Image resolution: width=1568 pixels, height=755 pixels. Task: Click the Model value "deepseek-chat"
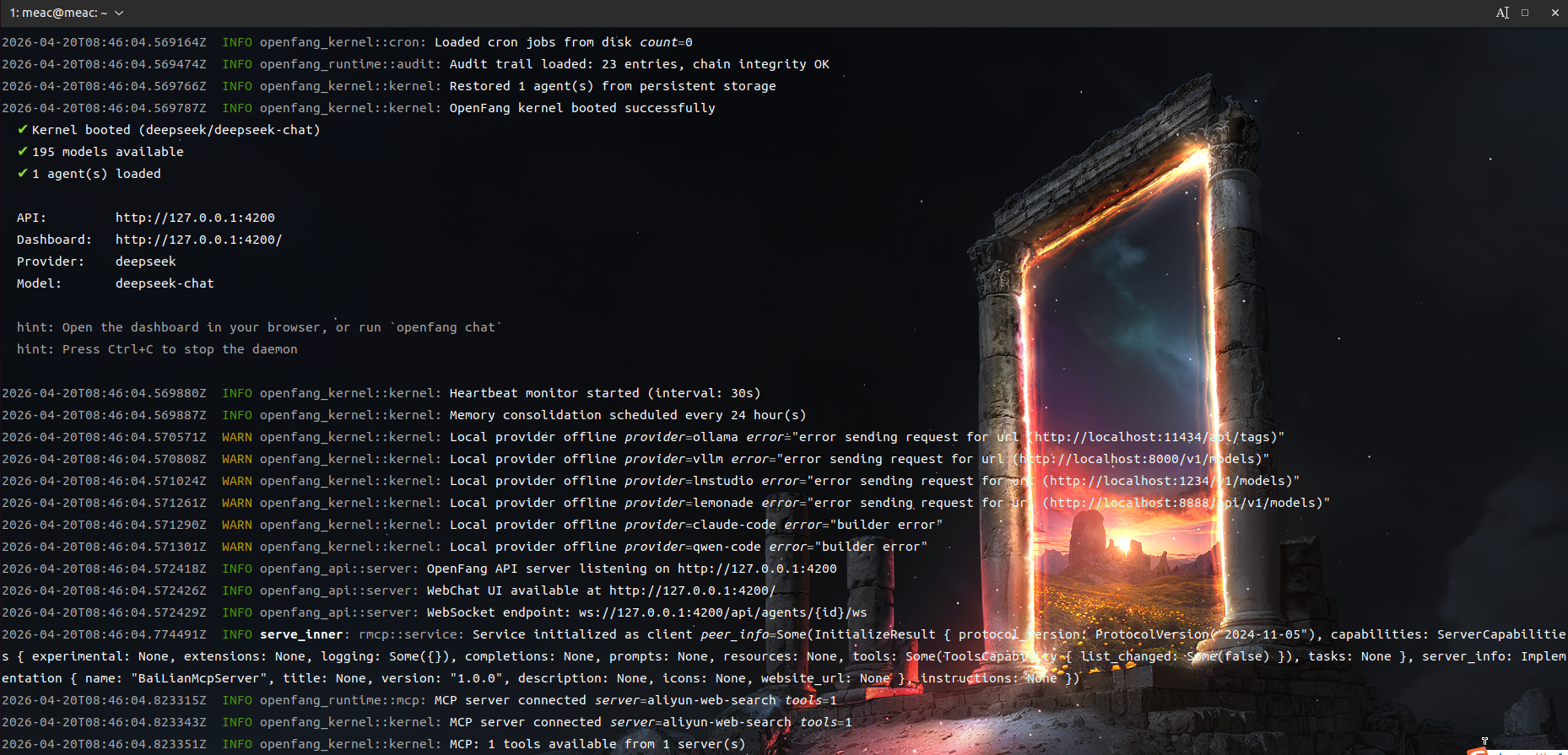coord(165,283)
